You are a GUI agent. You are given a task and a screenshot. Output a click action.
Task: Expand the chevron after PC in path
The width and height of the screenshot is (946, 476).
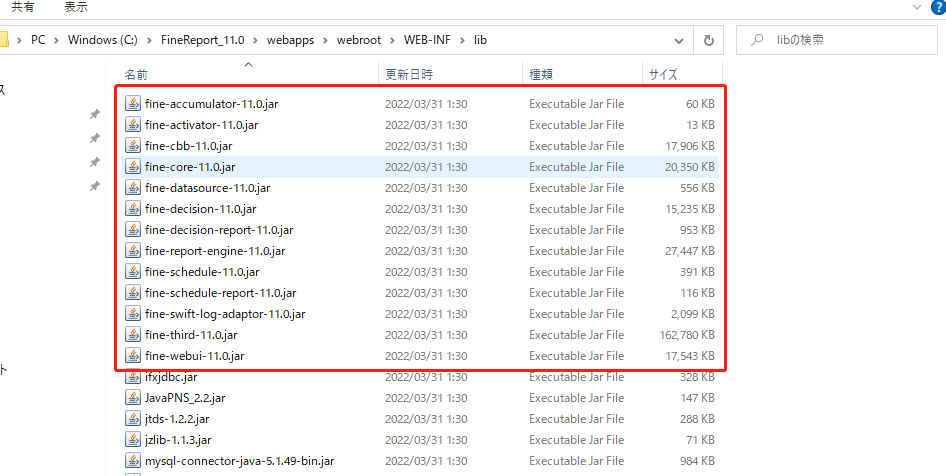point(57,40)
